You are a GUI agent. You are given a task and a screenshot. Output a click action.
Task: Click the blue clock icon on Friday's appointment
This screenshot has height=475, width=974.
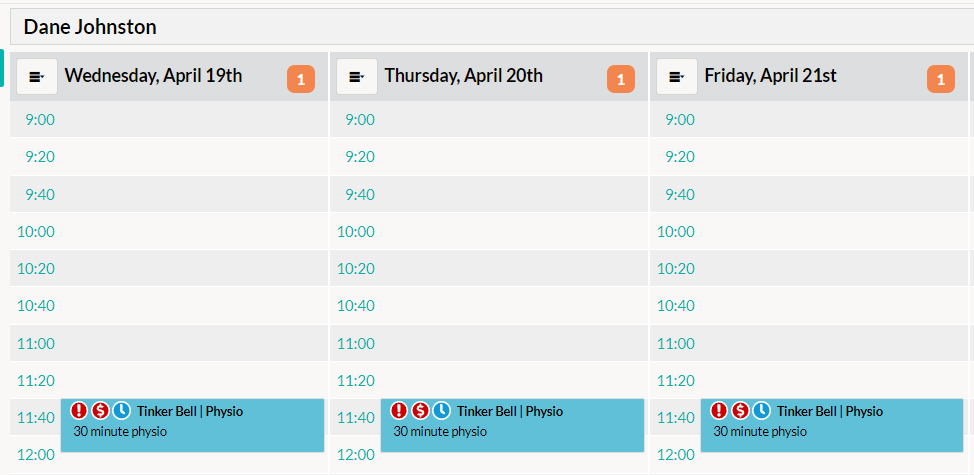point(761,410)
